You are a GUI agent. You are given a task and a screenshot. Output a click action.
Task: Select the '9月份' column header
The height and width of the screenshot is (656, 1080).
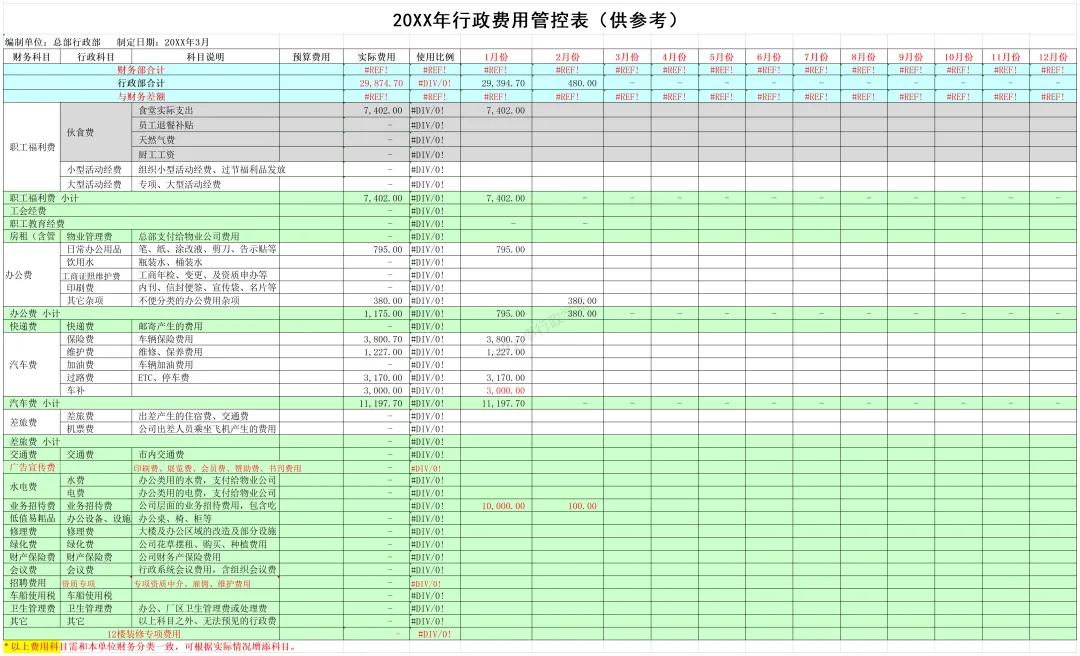coord(911,57)
